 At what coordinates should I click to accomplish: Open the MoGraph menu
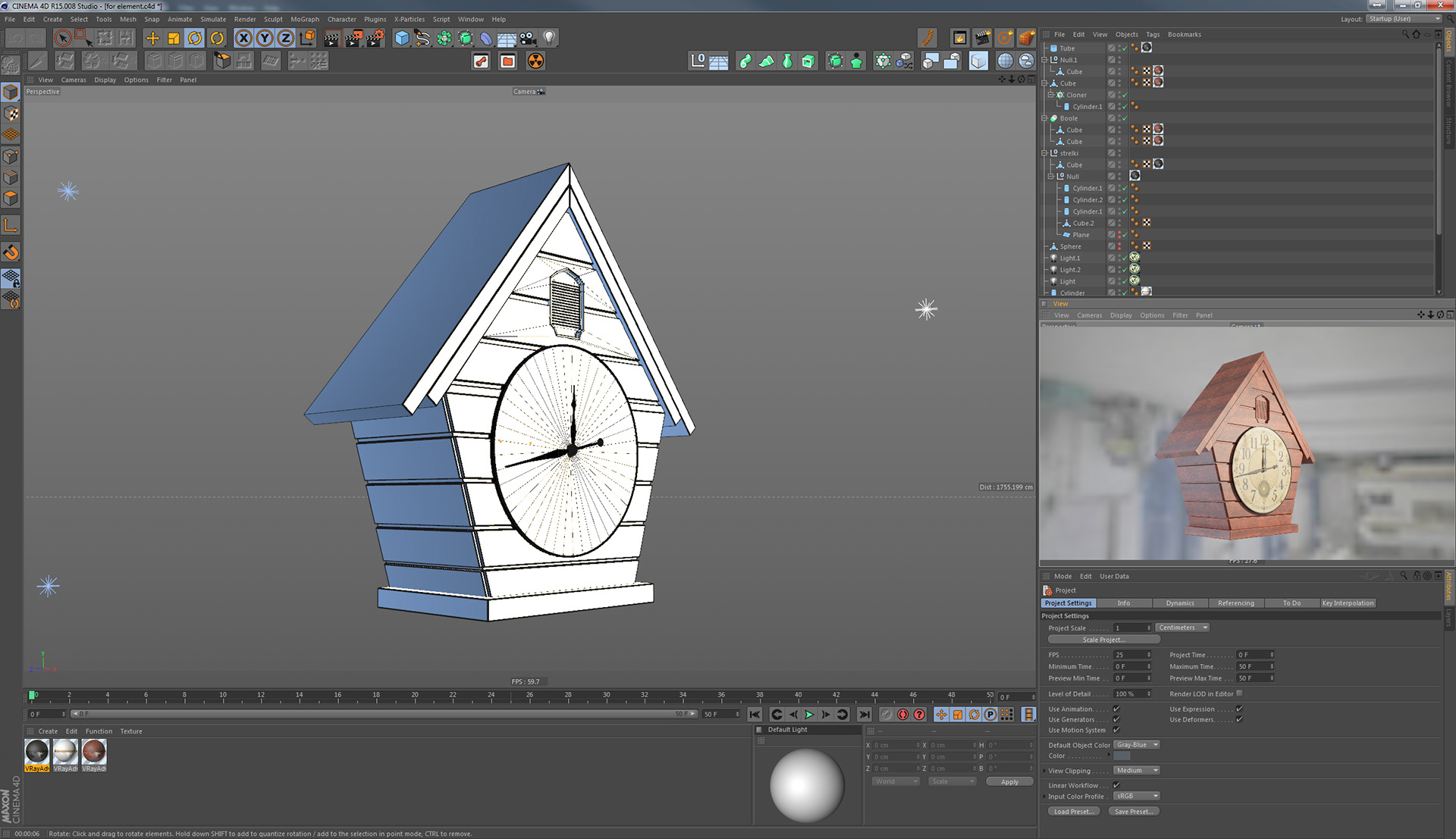[305, 19]
